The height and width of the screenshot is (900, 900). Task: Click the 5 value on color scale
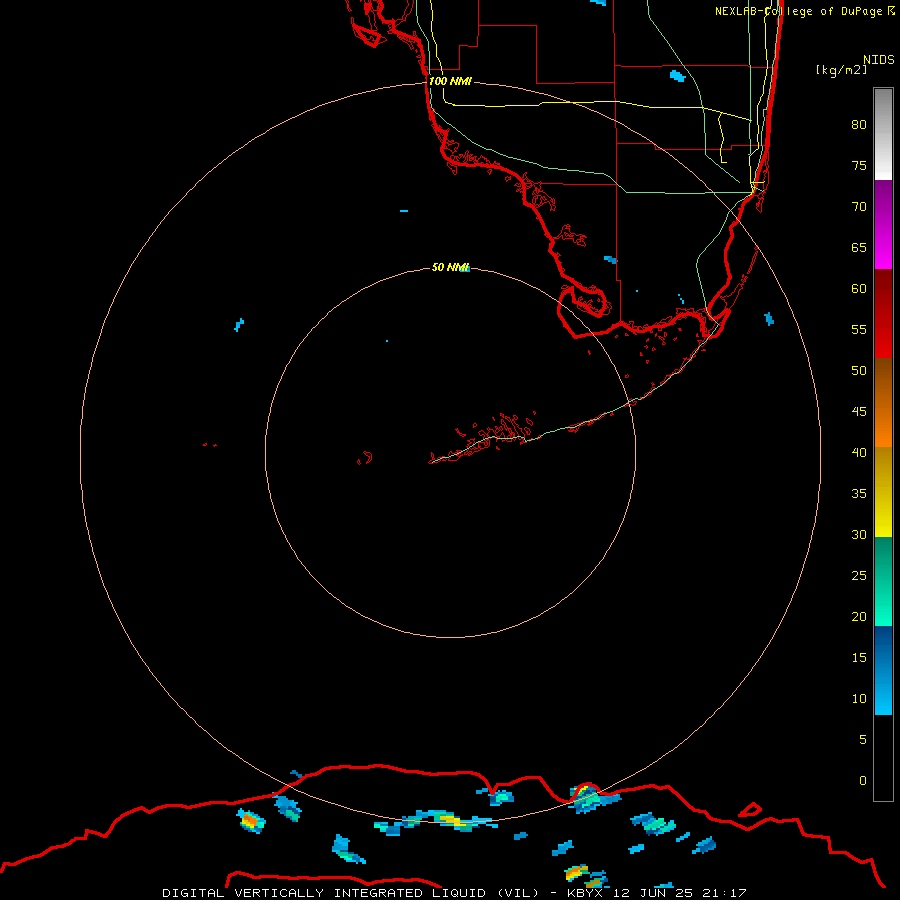[863, 739]
